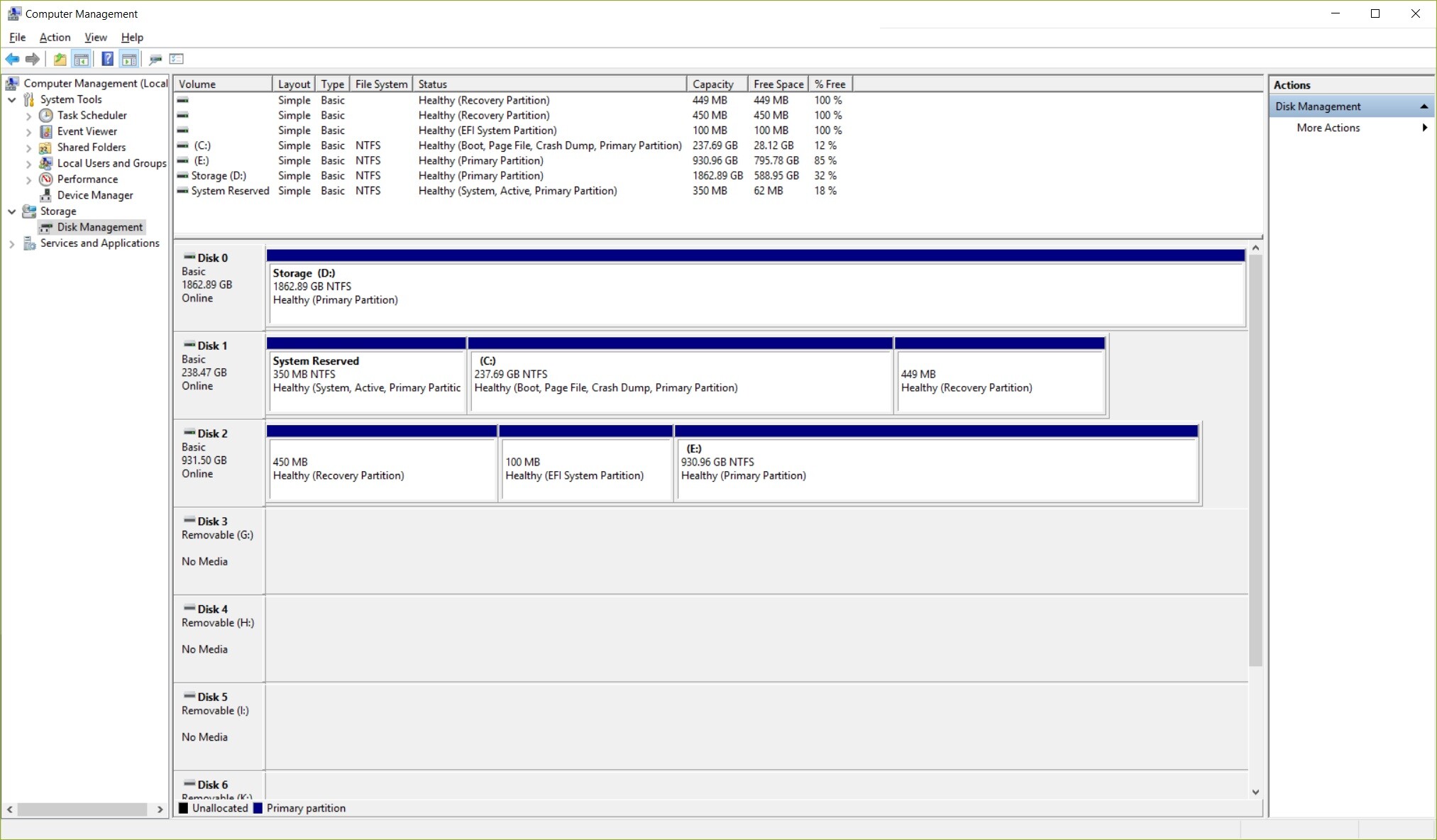Click the Up one level folder icon

point(60,59)
